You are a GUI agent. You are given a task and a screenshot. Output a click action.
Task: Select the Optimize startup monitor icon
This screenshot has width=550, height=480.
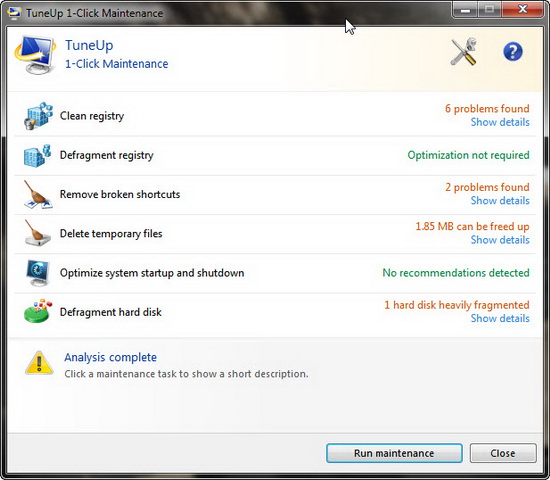click(38, 273)
